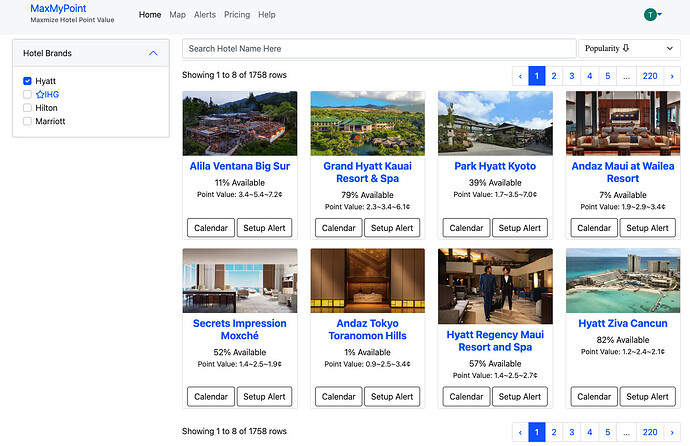
Task: Check the IHG brand checkbox
Action: [x=27, y=94]
